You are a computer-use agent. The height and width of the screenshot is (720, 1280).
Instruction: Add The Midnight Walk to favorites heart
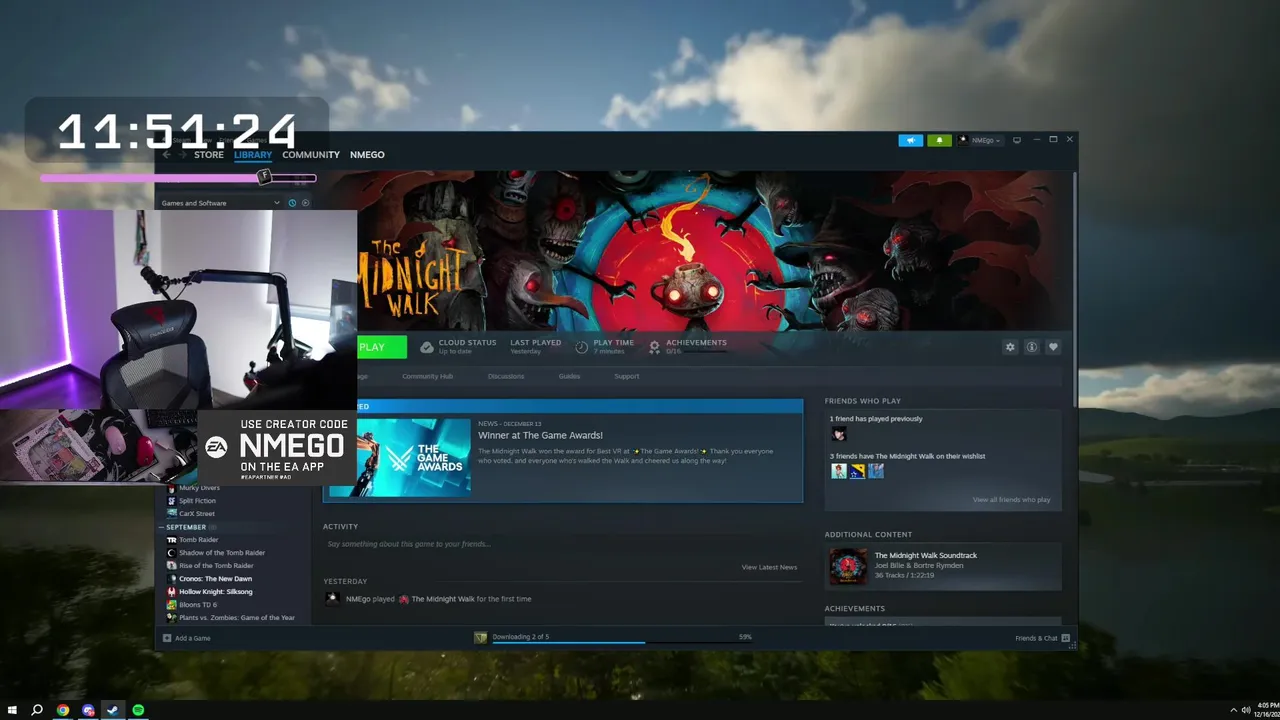1053,347
